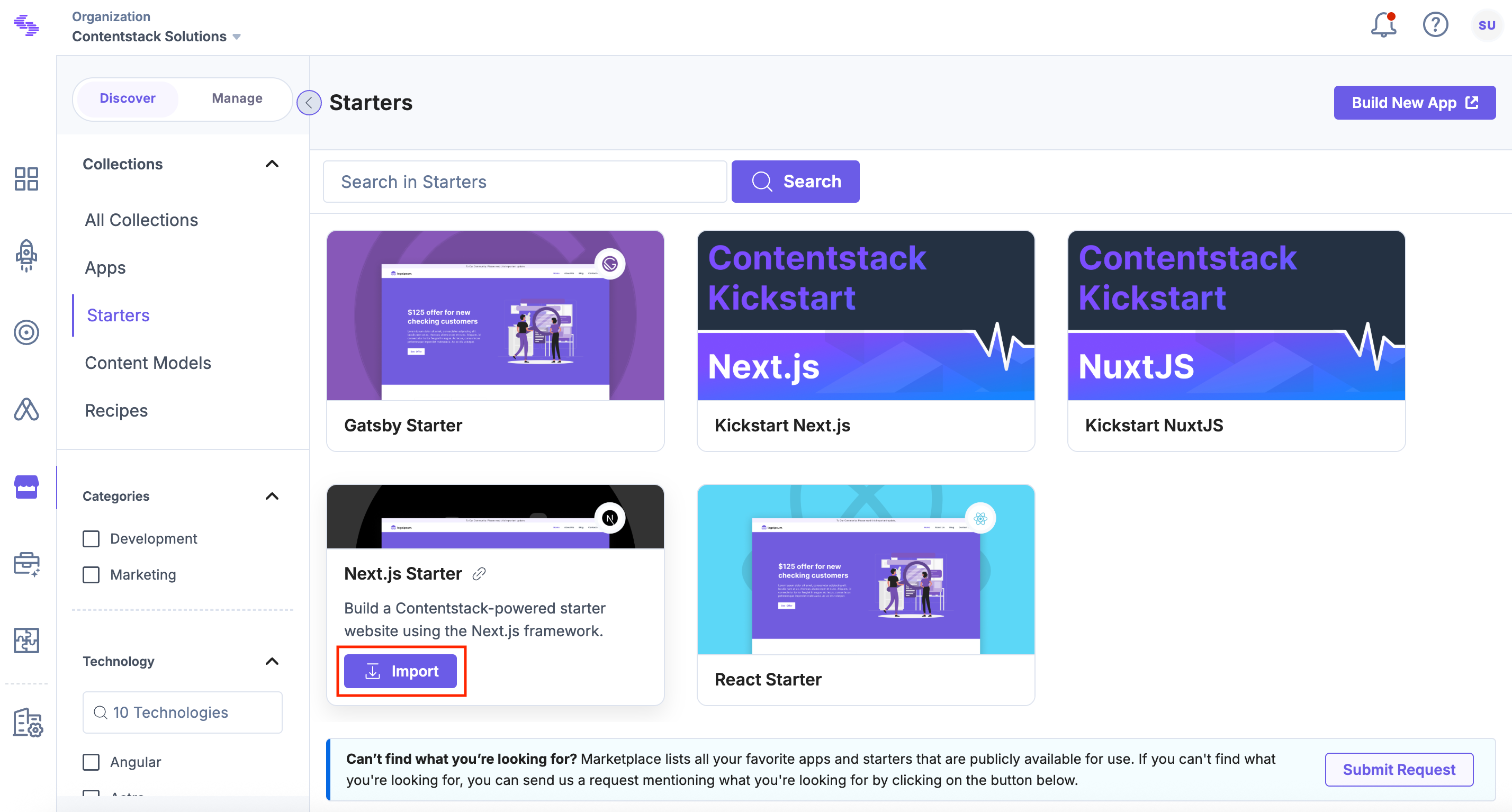
Task: Check the Development category checkbox
Action: (x=91, y=538)
